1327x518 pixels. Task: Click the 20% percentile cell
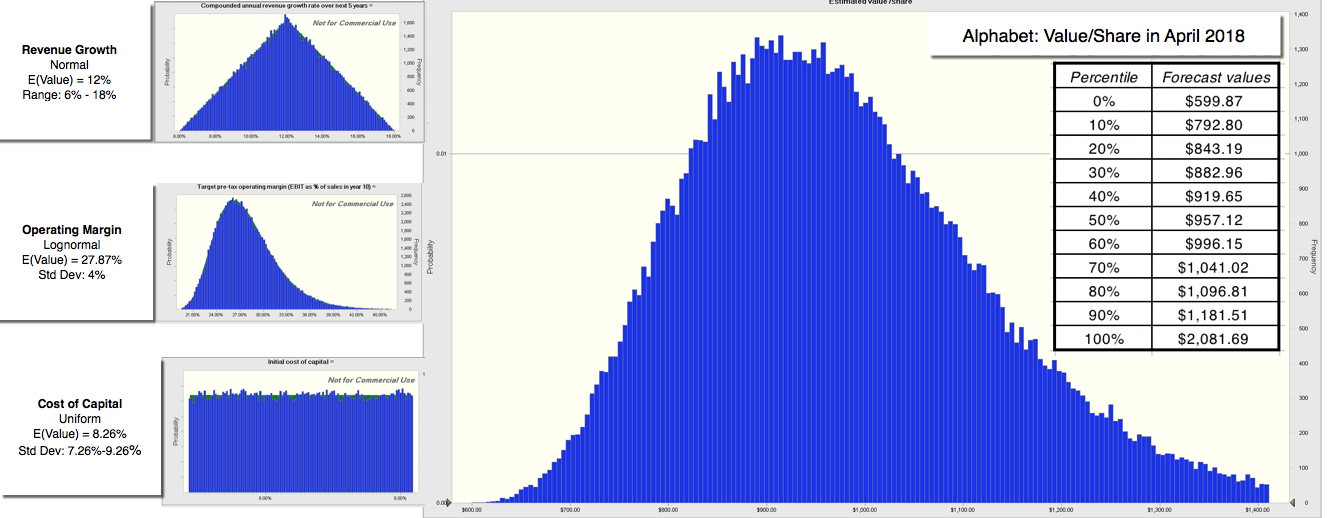tap(1103, 148)
